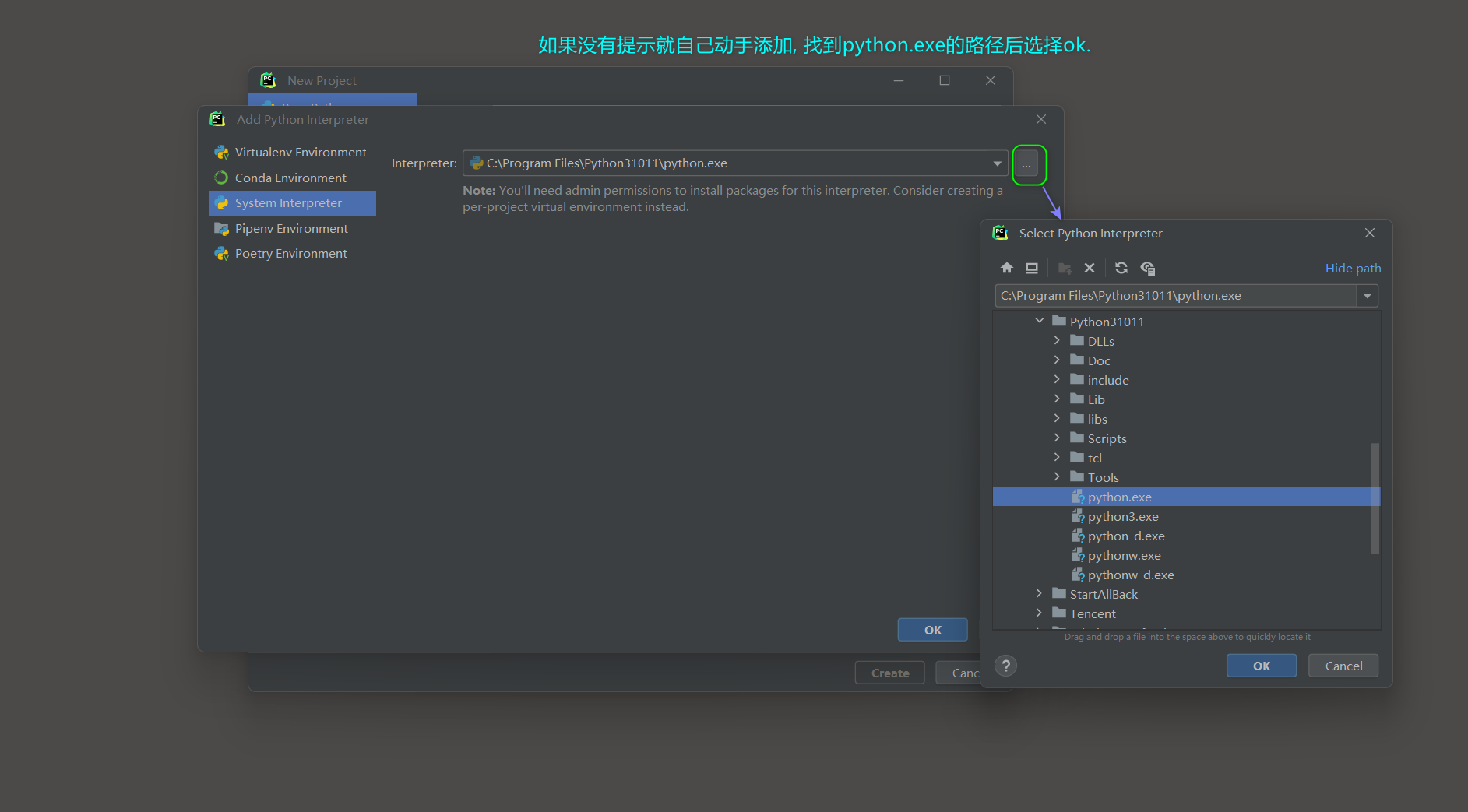Click Scripts folder icon
1468x812 pixels.
click(x=1077, y=438)
